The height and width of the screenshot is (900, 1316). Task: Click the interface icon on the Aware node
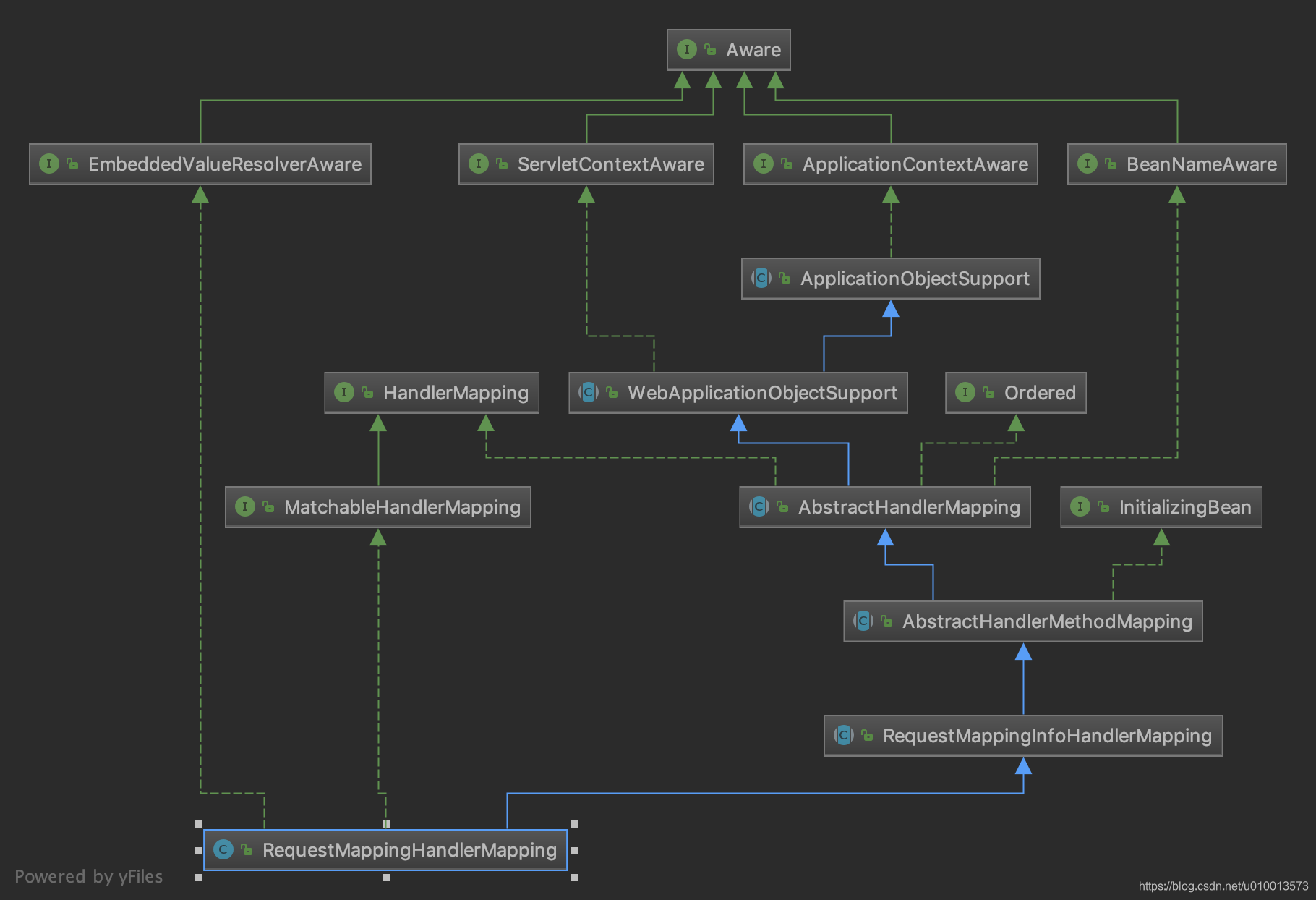tap(686, 50)
